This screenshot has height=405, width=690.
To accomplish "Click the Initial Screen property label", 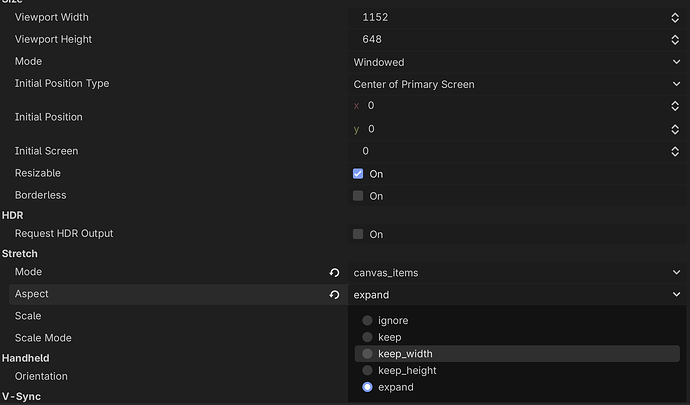I will click(x=46, y=151).
